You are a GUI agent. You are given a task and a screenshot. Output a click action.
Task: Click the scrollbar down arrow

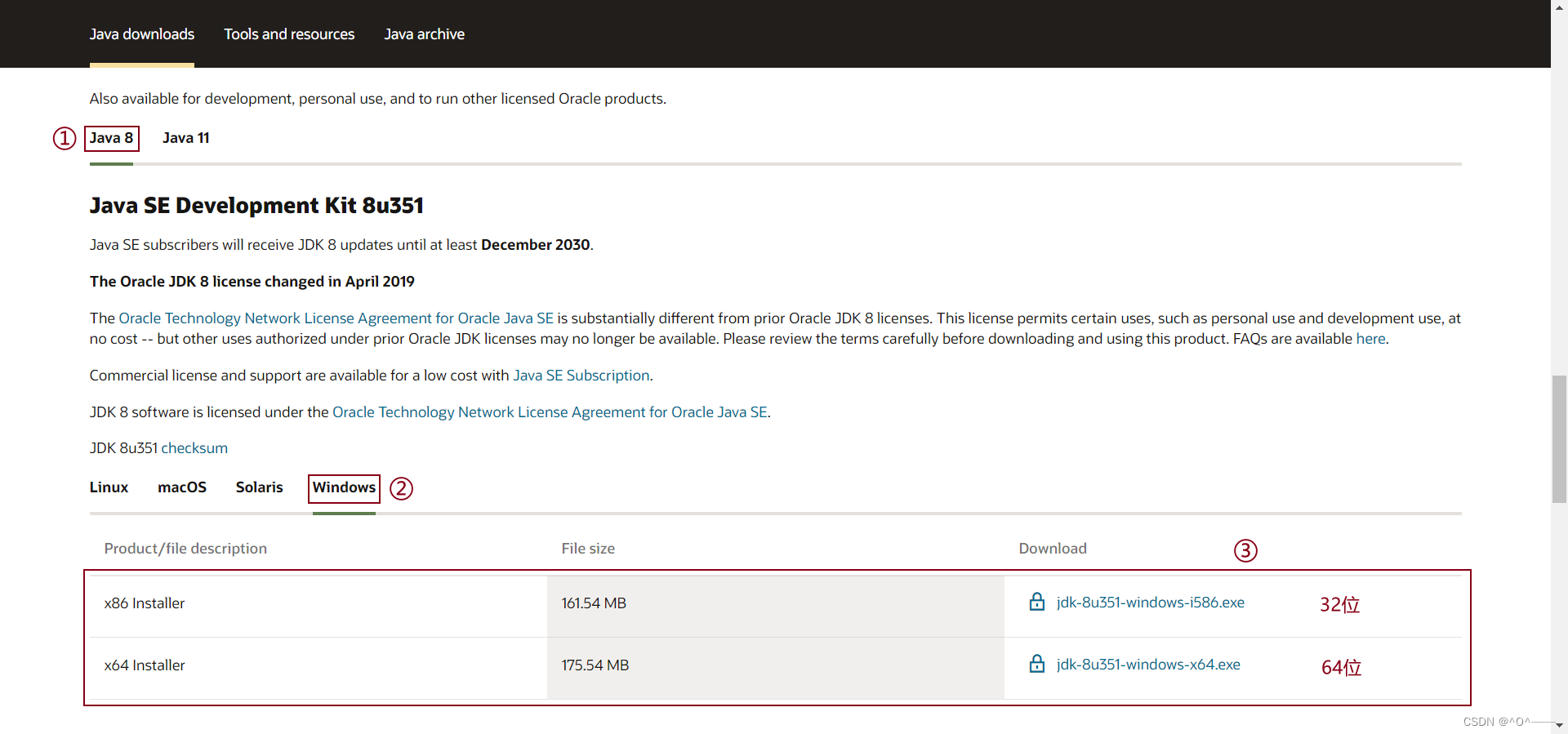point(1559,725)
